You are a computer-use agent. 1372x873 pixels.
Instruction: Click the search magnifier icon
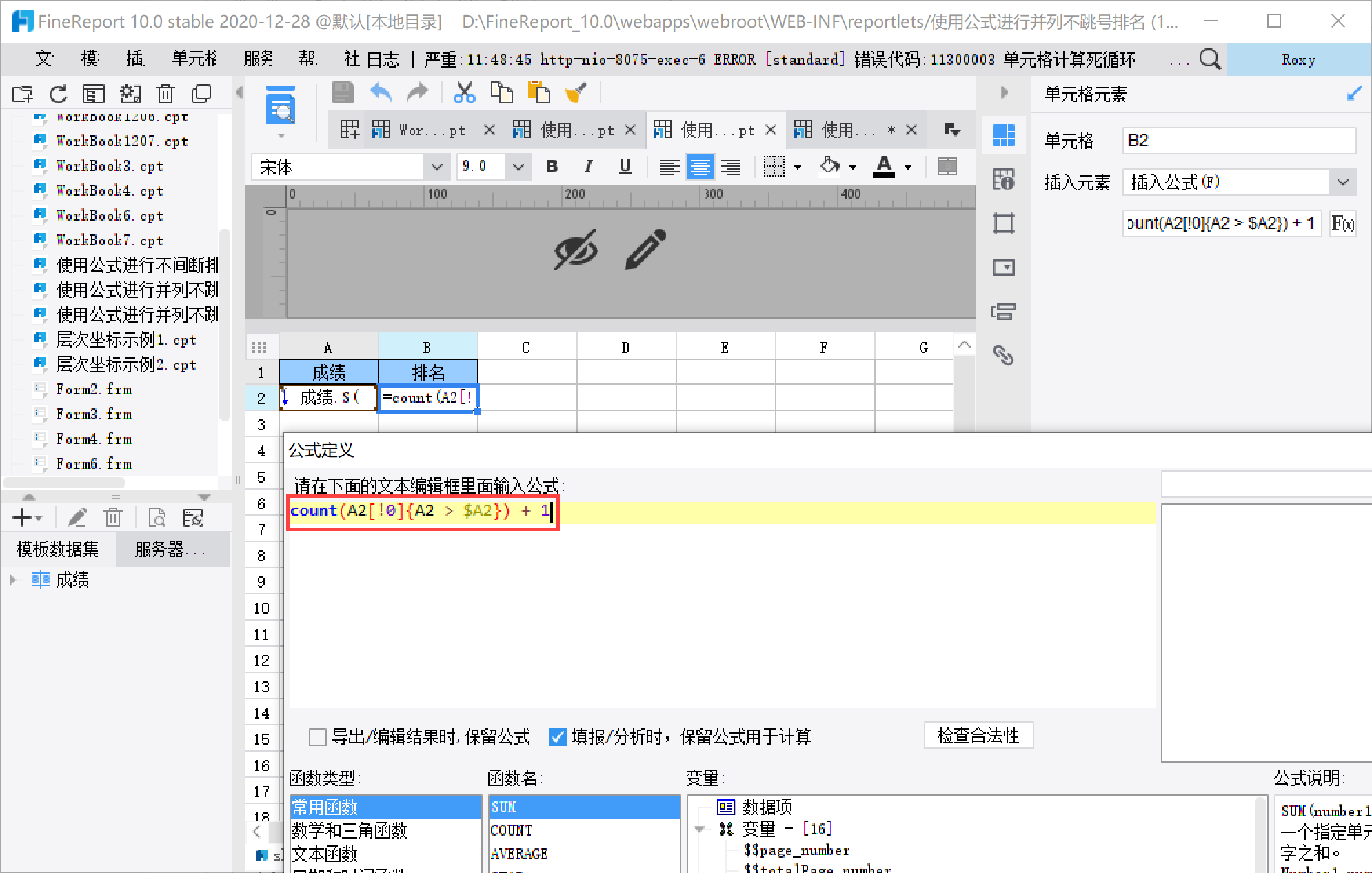pos(1210,59)
